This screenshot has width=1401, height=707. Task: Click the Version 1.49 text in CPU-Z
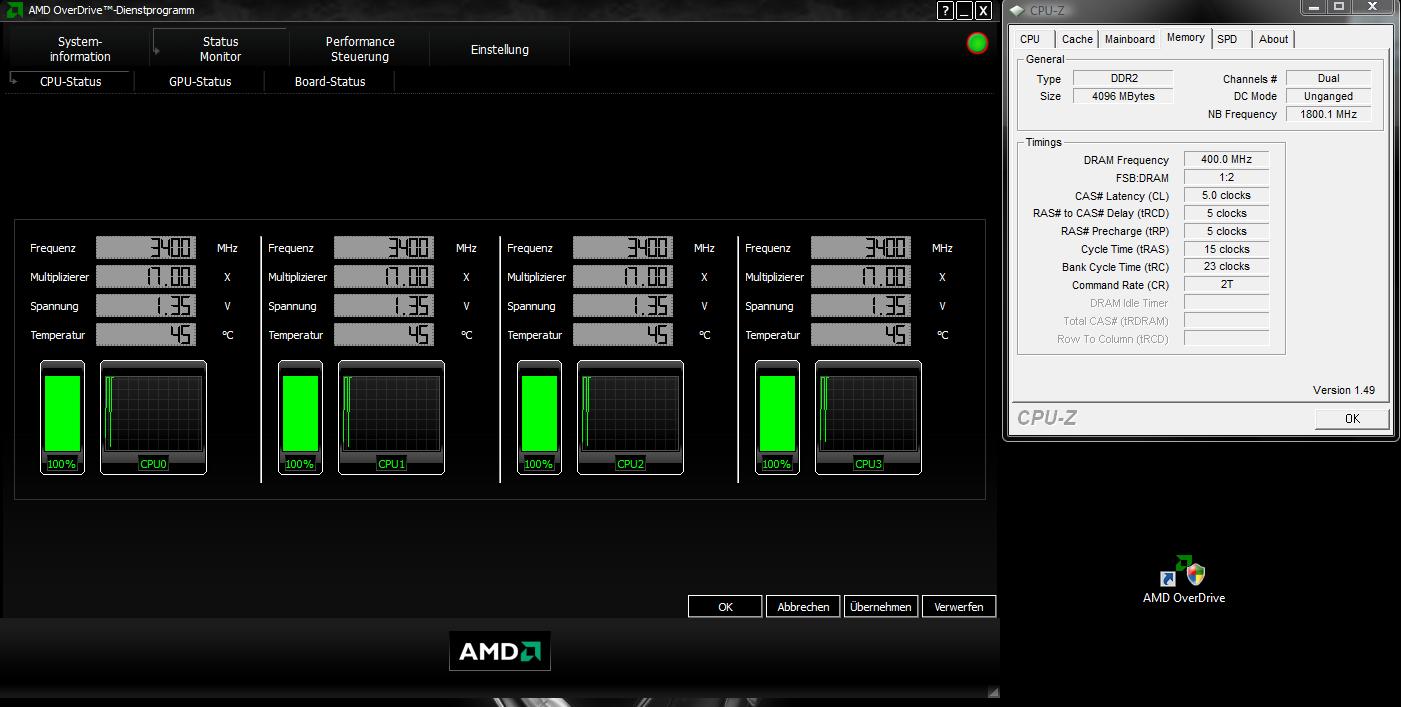(x=1343, y=390)
